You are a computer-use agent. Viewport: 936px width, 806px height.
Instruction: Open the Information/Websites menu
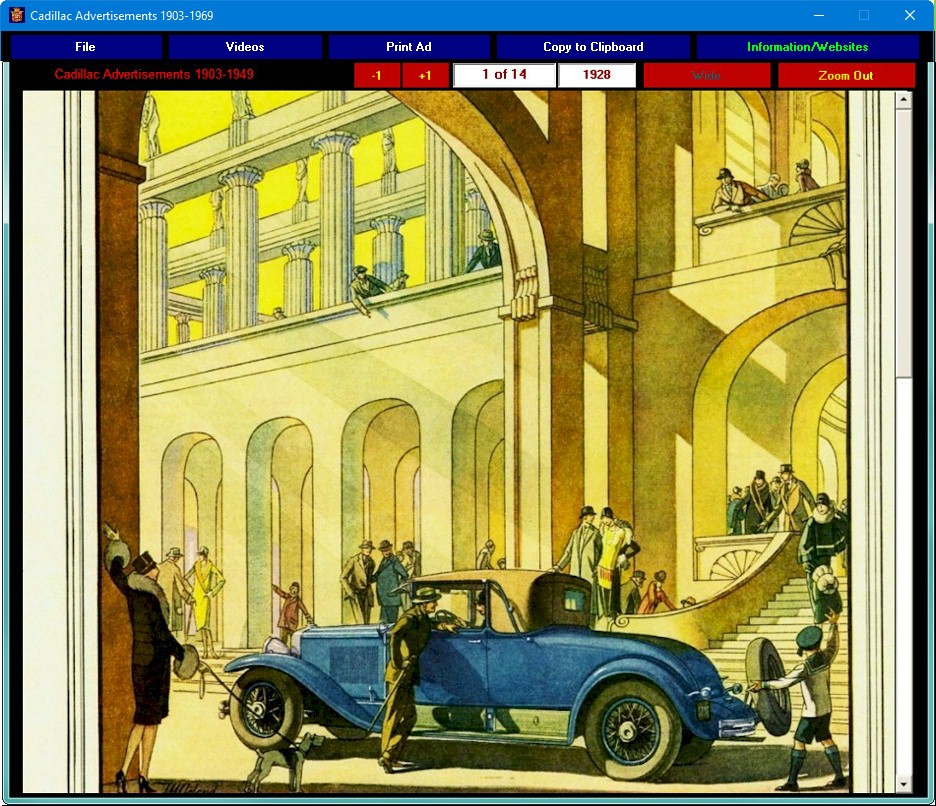808,47
